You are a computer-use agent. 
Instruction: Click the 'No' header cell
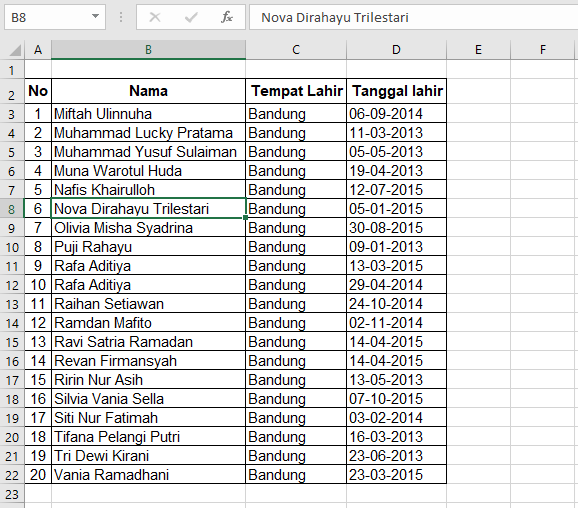pyautogui.click(x=38, y=91)
